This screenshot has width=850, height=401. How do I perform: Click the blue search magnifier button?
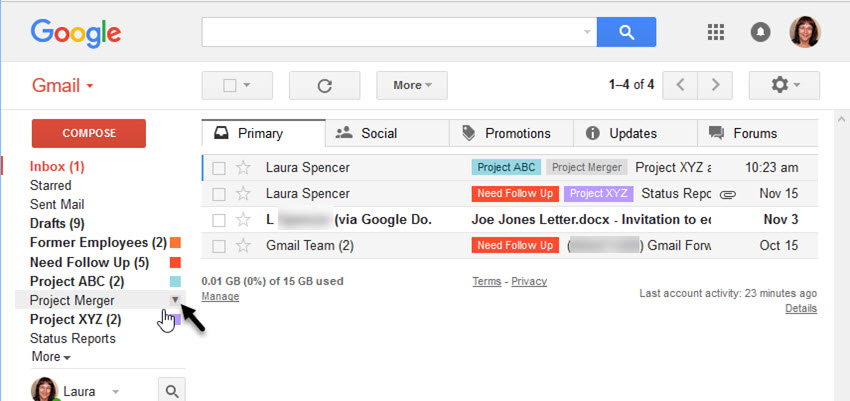click(626, 32)
